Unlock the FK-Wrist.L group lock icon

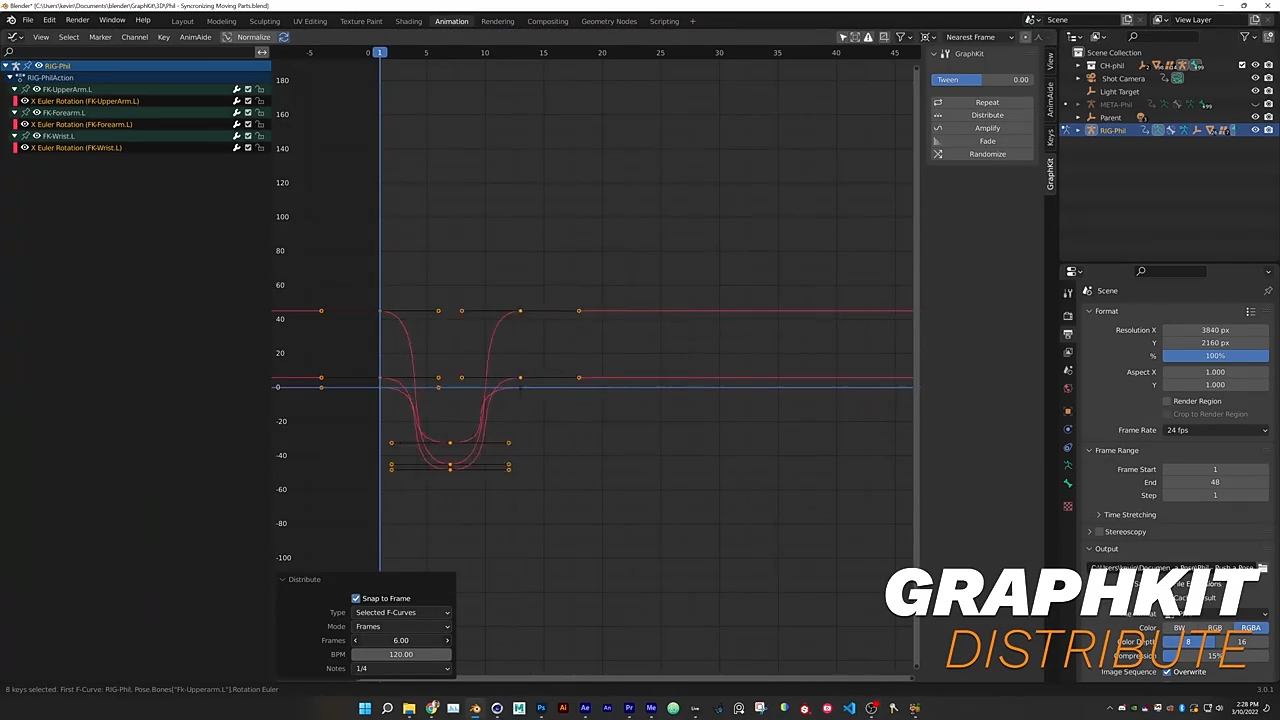tap(260, 136)
